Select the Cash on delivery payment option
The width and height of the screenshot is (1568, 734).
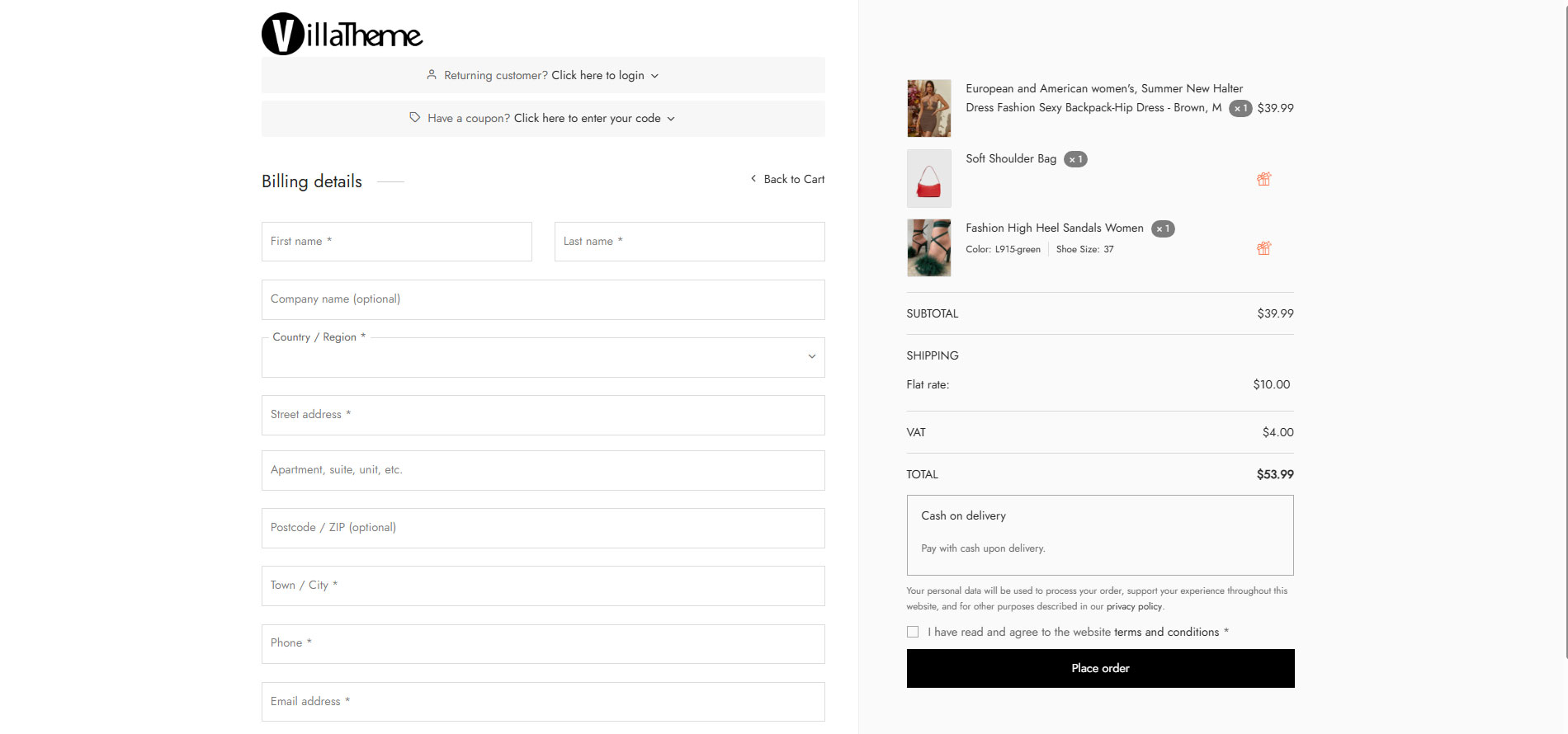1100,535
